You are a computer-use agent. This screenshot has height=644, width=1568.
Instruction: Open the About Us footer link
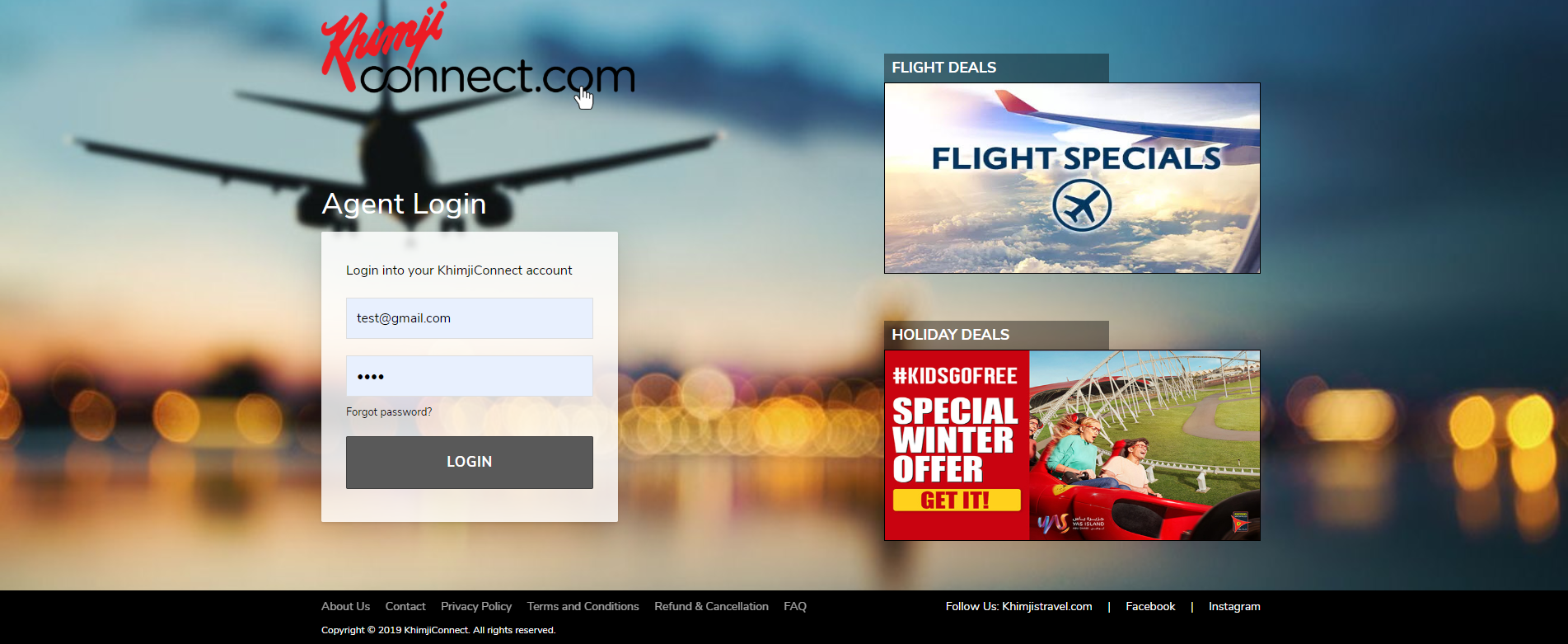(346, 606)
